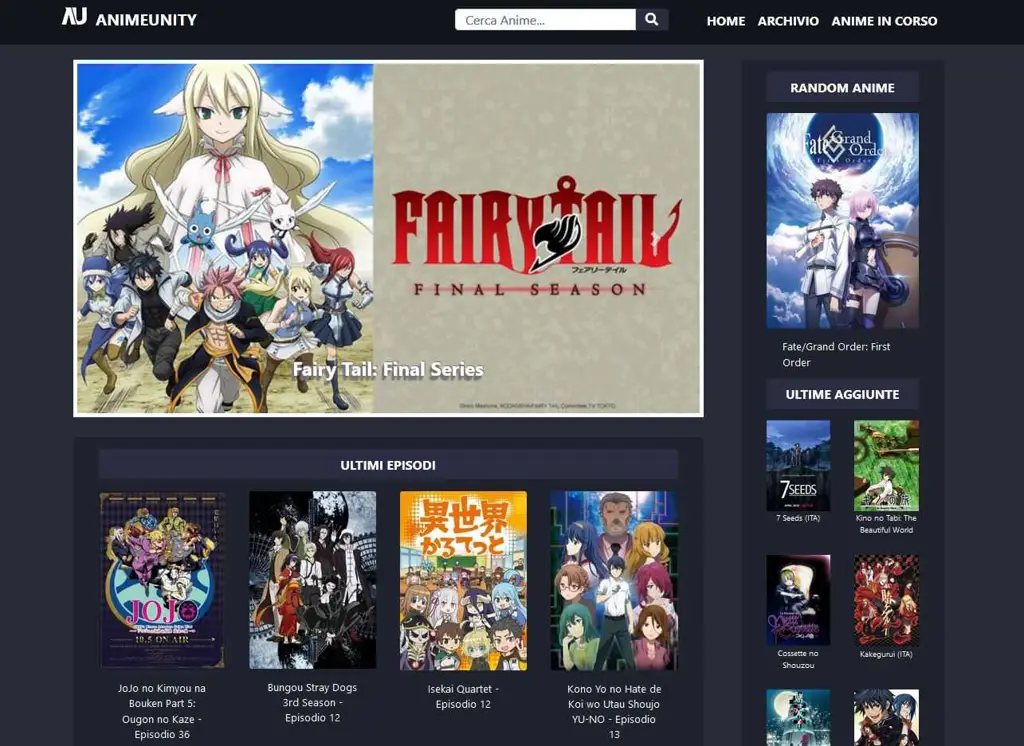The image size is (1024, 746).
Task: Open the AnimeUnity AU logo icon
Action: point(74,16)
